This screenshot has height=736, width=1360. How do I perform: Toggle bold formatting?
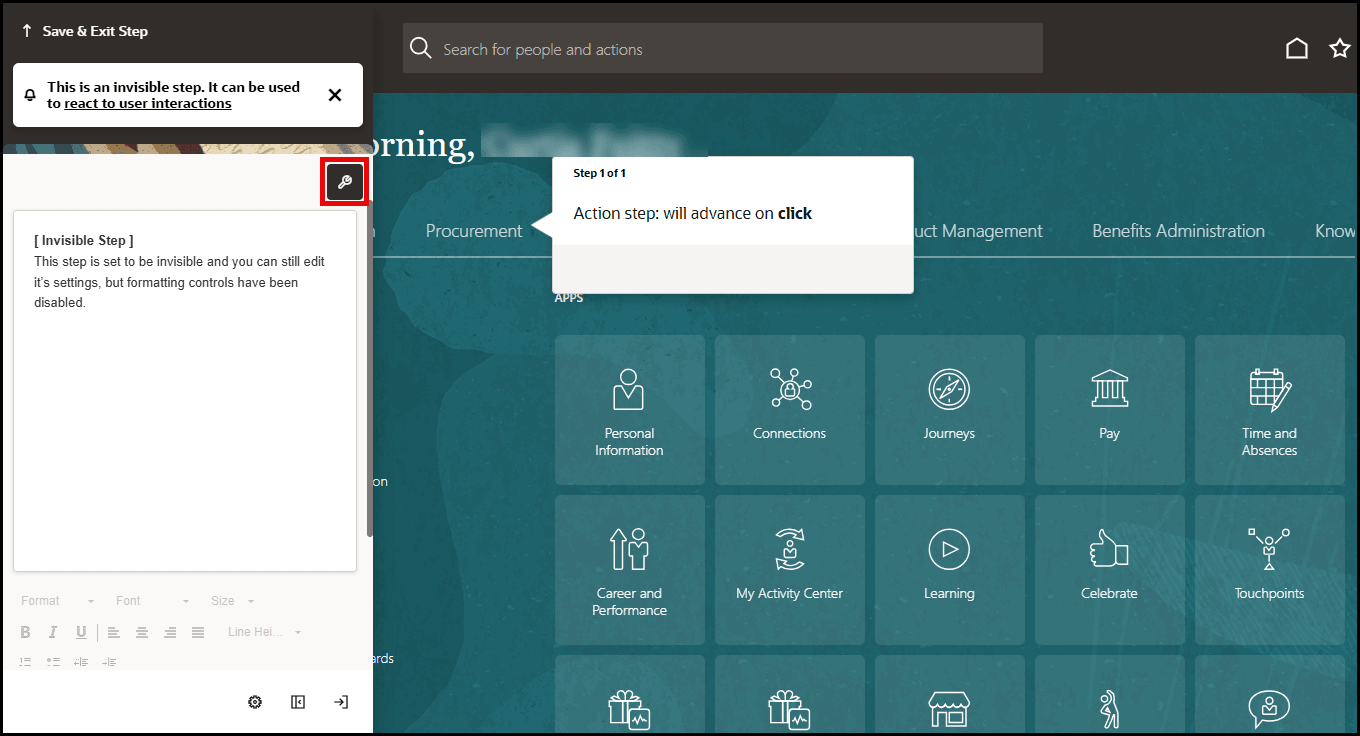coord(26,632)
